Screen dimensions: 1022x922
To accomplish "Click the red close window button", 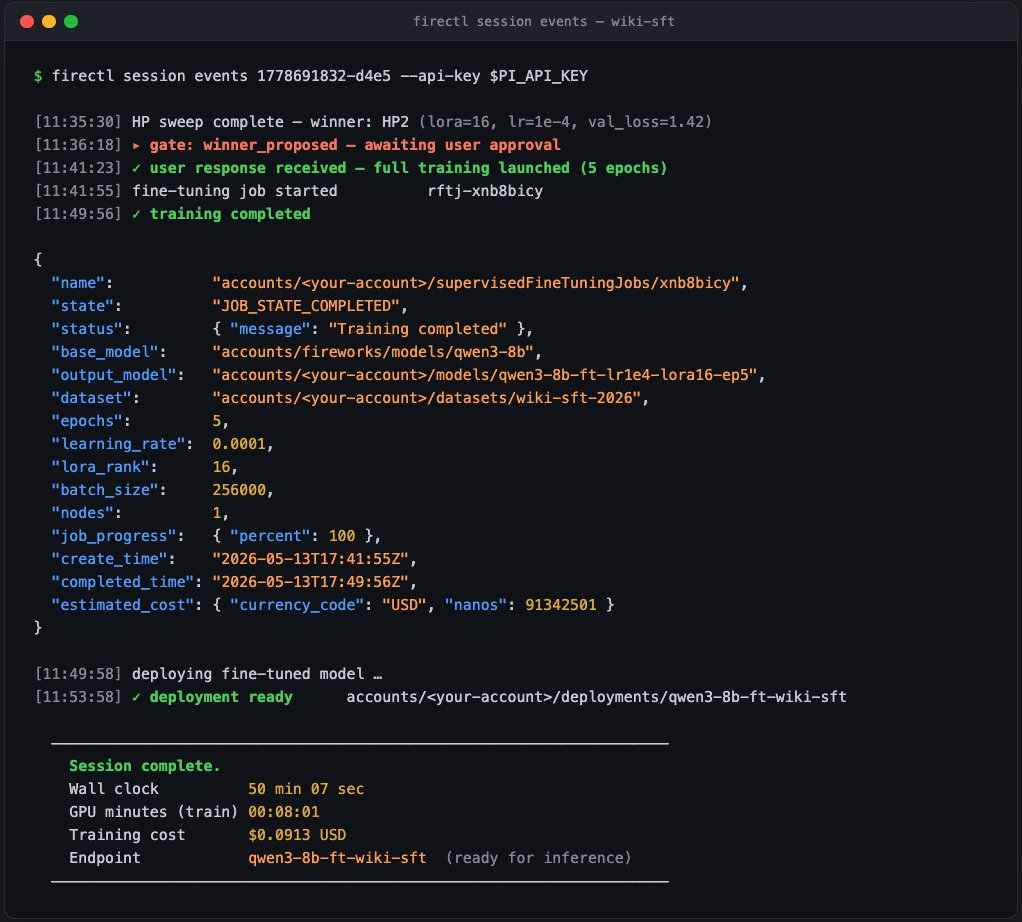I will coord(27,22).
